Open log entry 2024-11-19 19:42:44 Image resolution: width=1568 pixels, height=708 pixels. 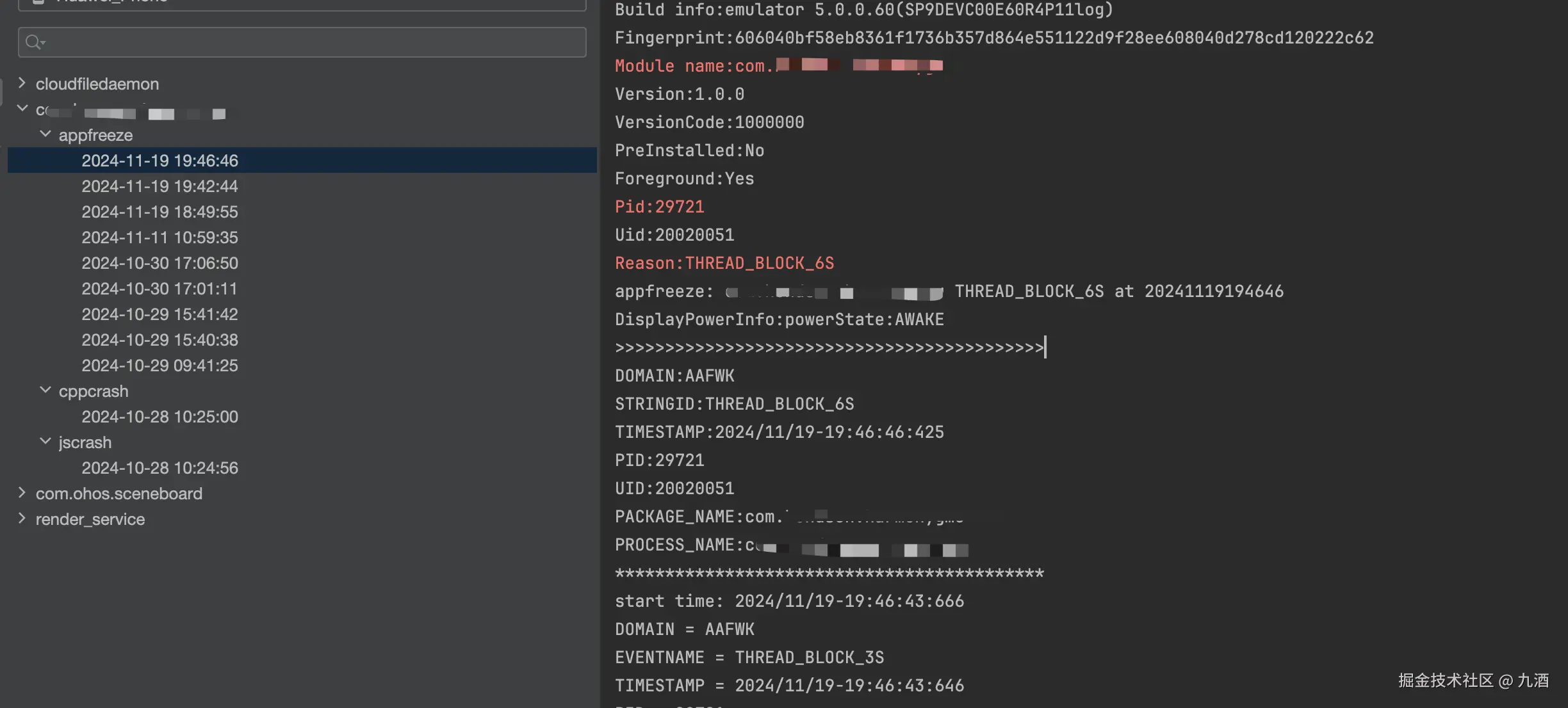(x=159, y=186)
